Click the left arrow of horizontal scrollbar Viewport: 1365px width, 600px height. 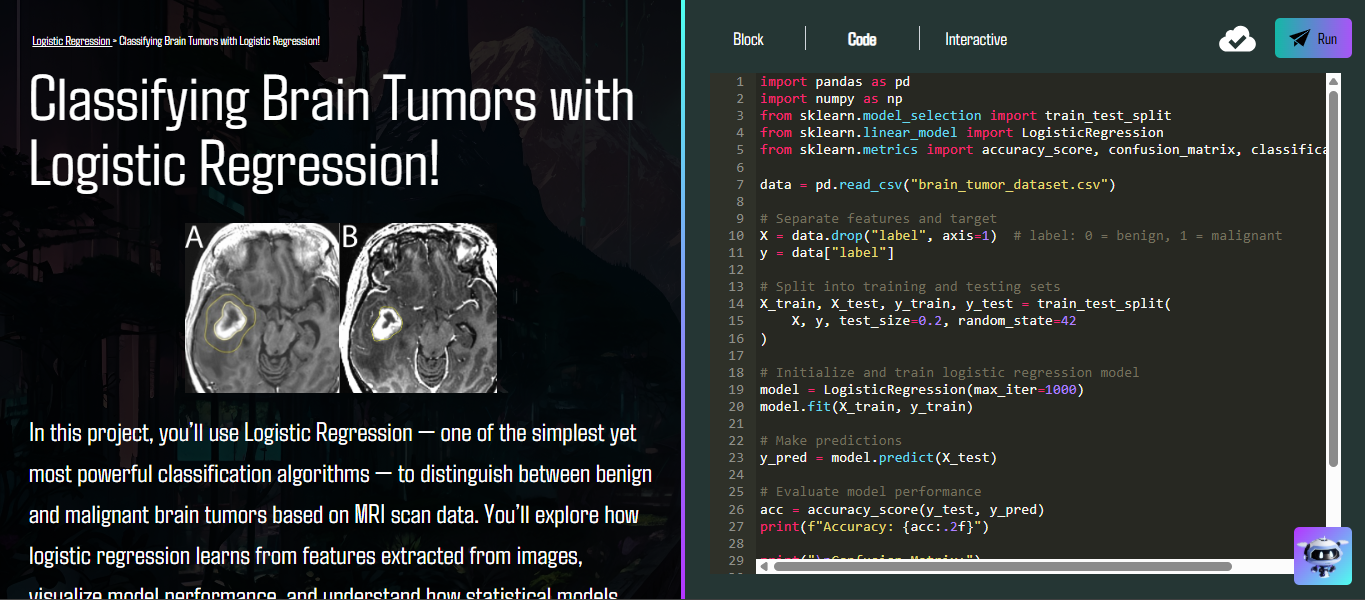[x=763, y=566]
